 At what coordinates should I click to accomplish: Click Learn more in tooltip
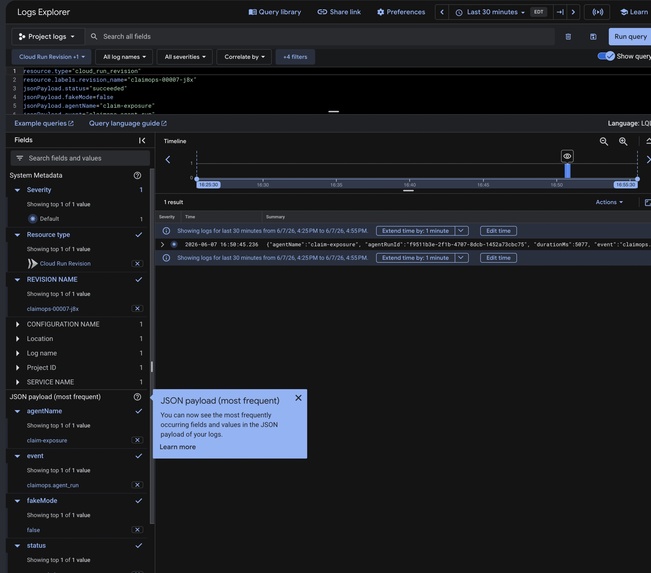(x=178, y=447)
